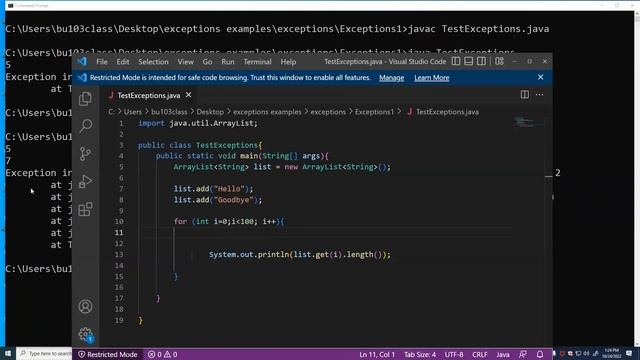Click the feedback icon in status bar
640x360 pixels.
522,354
